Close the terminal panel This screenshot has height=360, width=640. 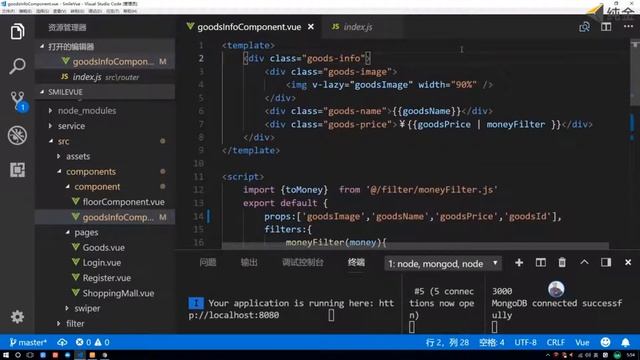628,262
